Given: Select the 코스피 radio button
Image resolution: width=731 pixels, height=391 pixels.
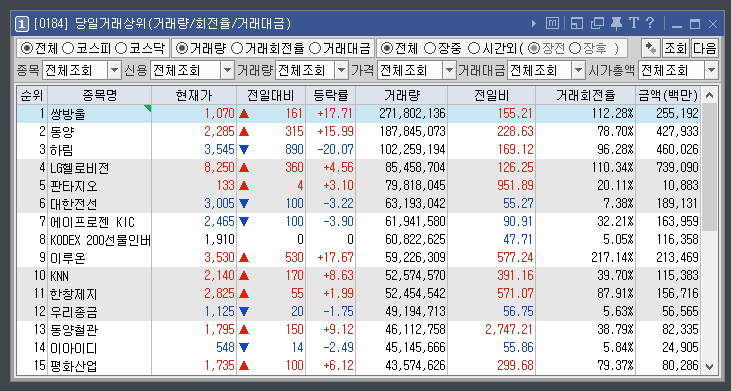Looking at the screenshot, I should tap(68, 48).
